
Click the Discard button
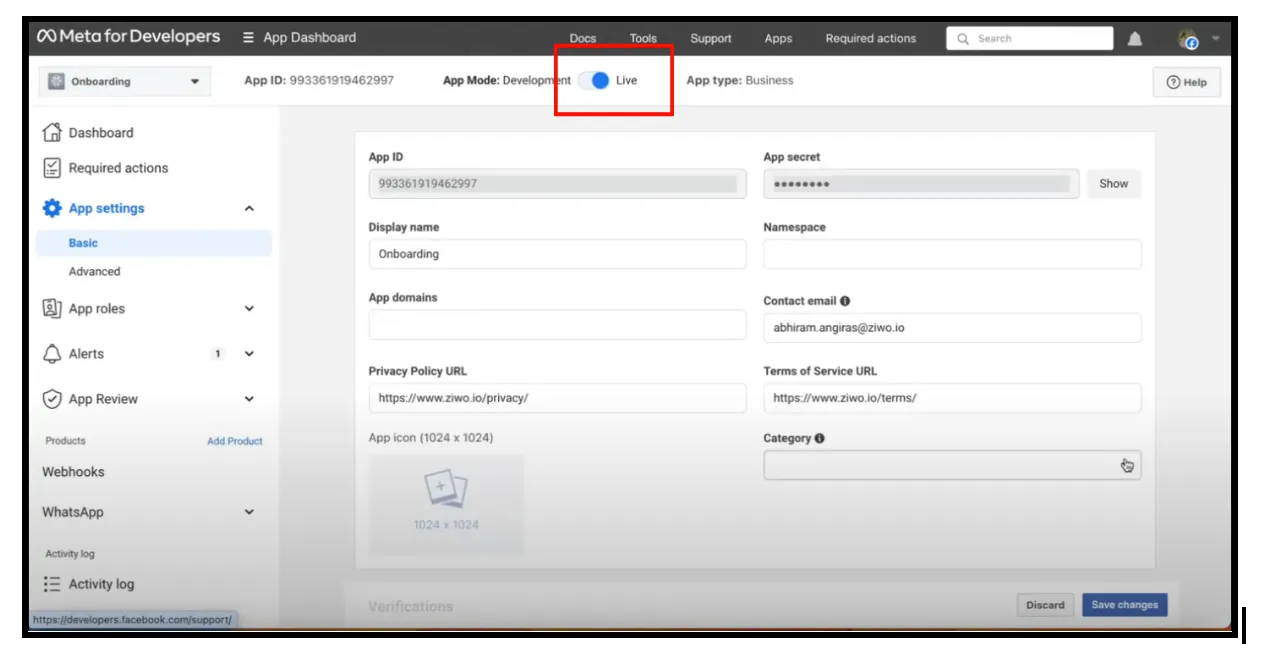(1045, 605)
